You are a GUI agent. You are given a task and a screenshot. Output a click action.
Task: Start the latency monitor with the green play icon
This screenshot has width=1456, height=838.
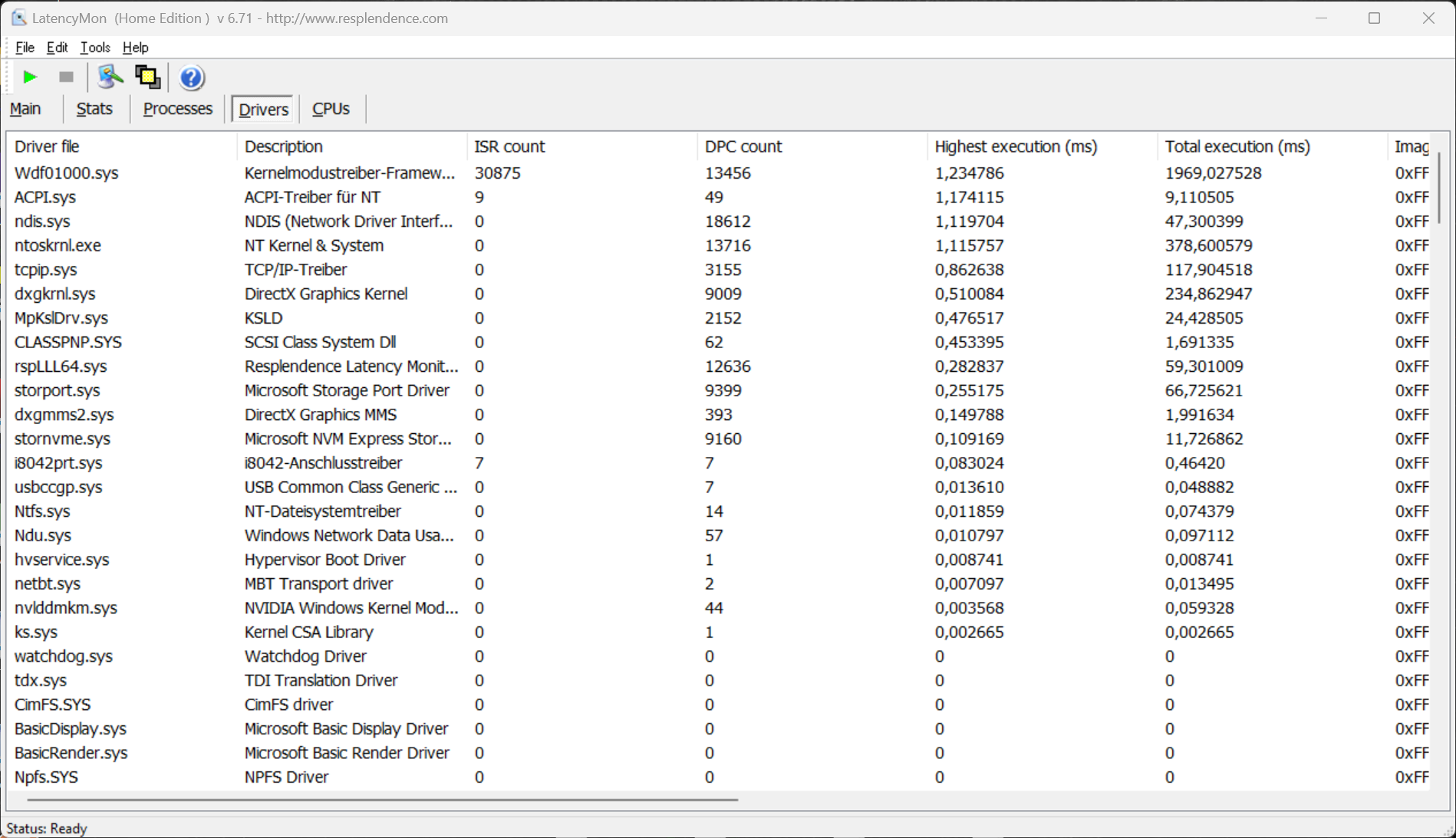(30, 77)
